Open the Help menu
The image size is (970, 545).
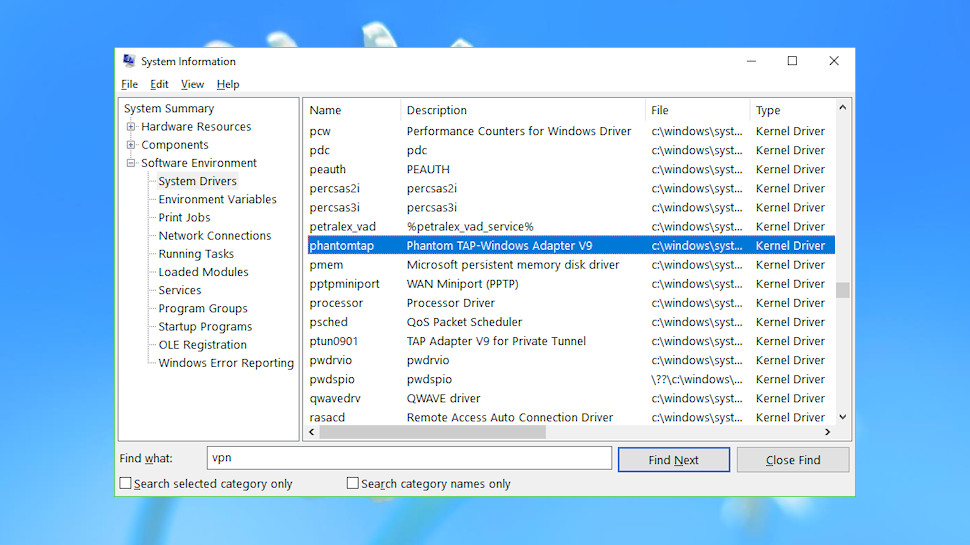pyautogui.click(x=228, y=84)
